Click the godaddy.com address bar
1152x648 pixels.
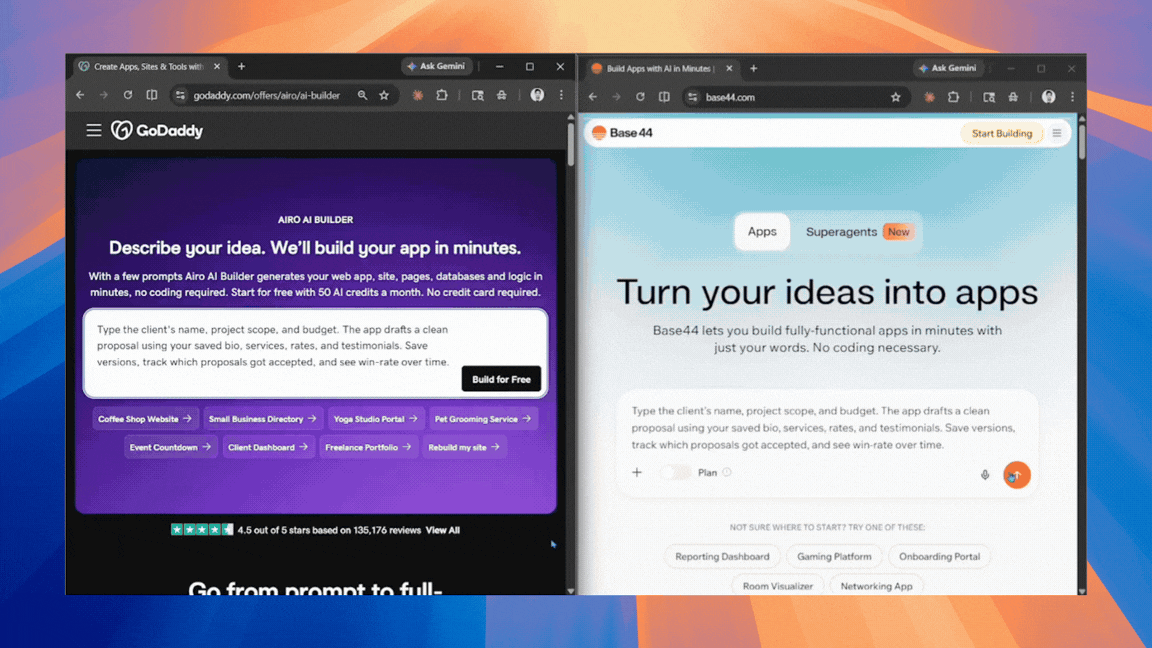point(267,96)
